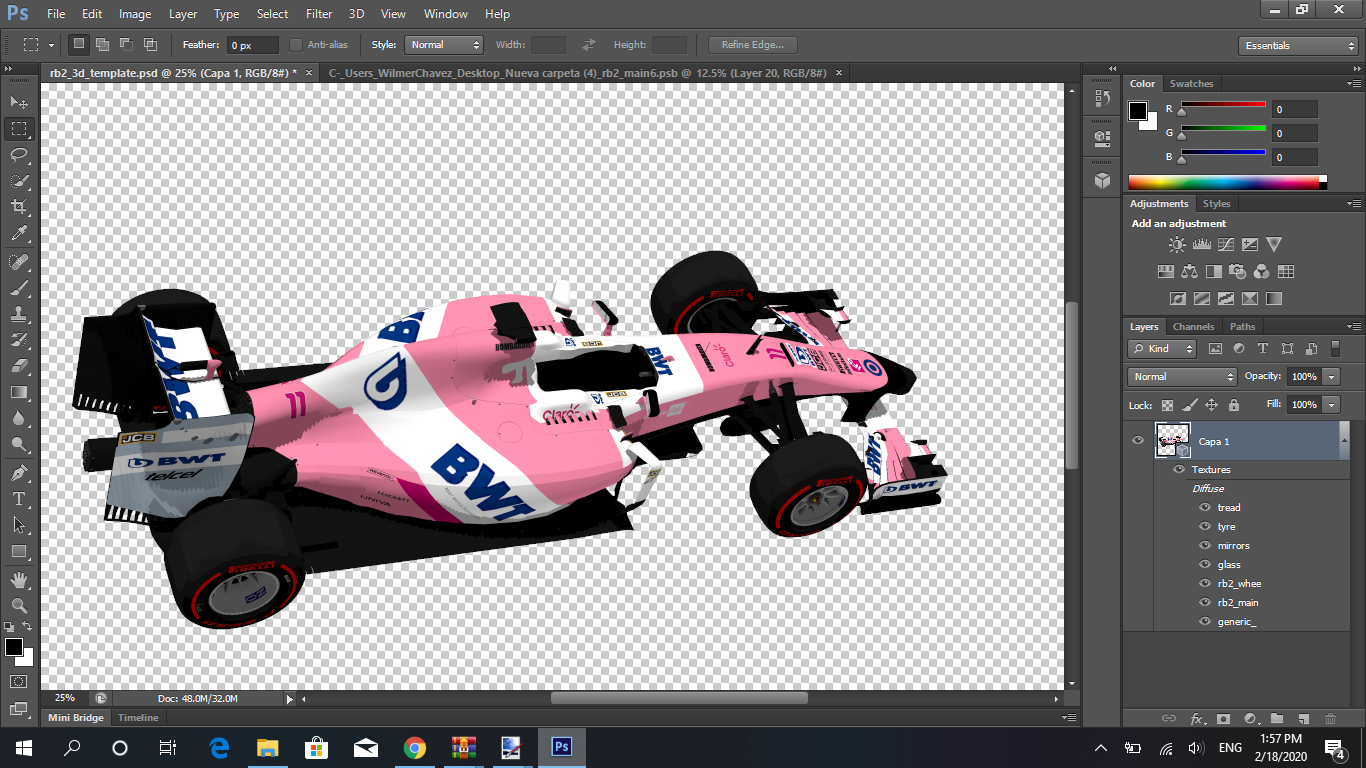Select the Brush tool
Screen dimensions: 1366x768
[x=19, y=288]
